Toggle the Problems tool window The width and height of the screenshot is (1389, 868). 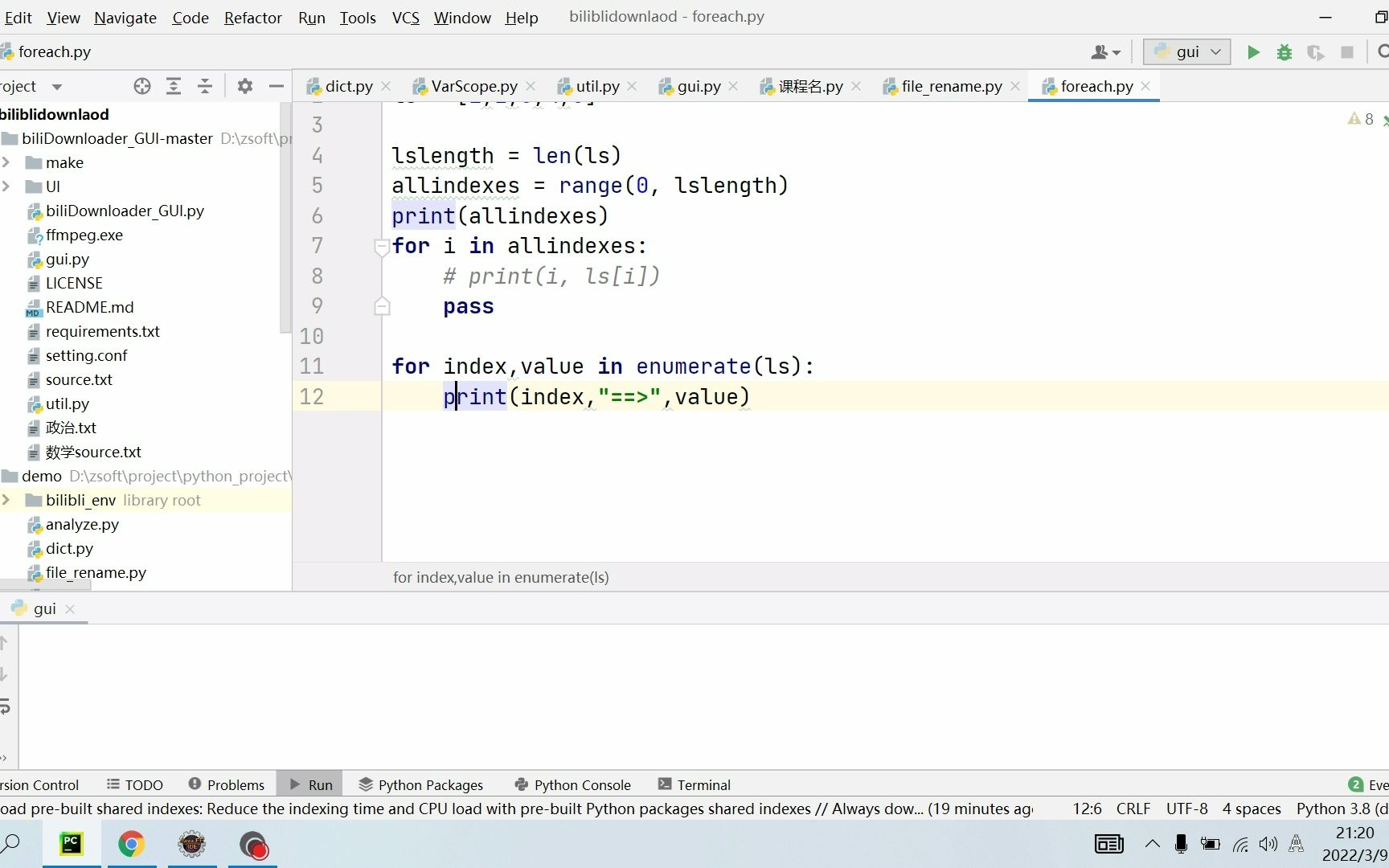pos(226,784)
